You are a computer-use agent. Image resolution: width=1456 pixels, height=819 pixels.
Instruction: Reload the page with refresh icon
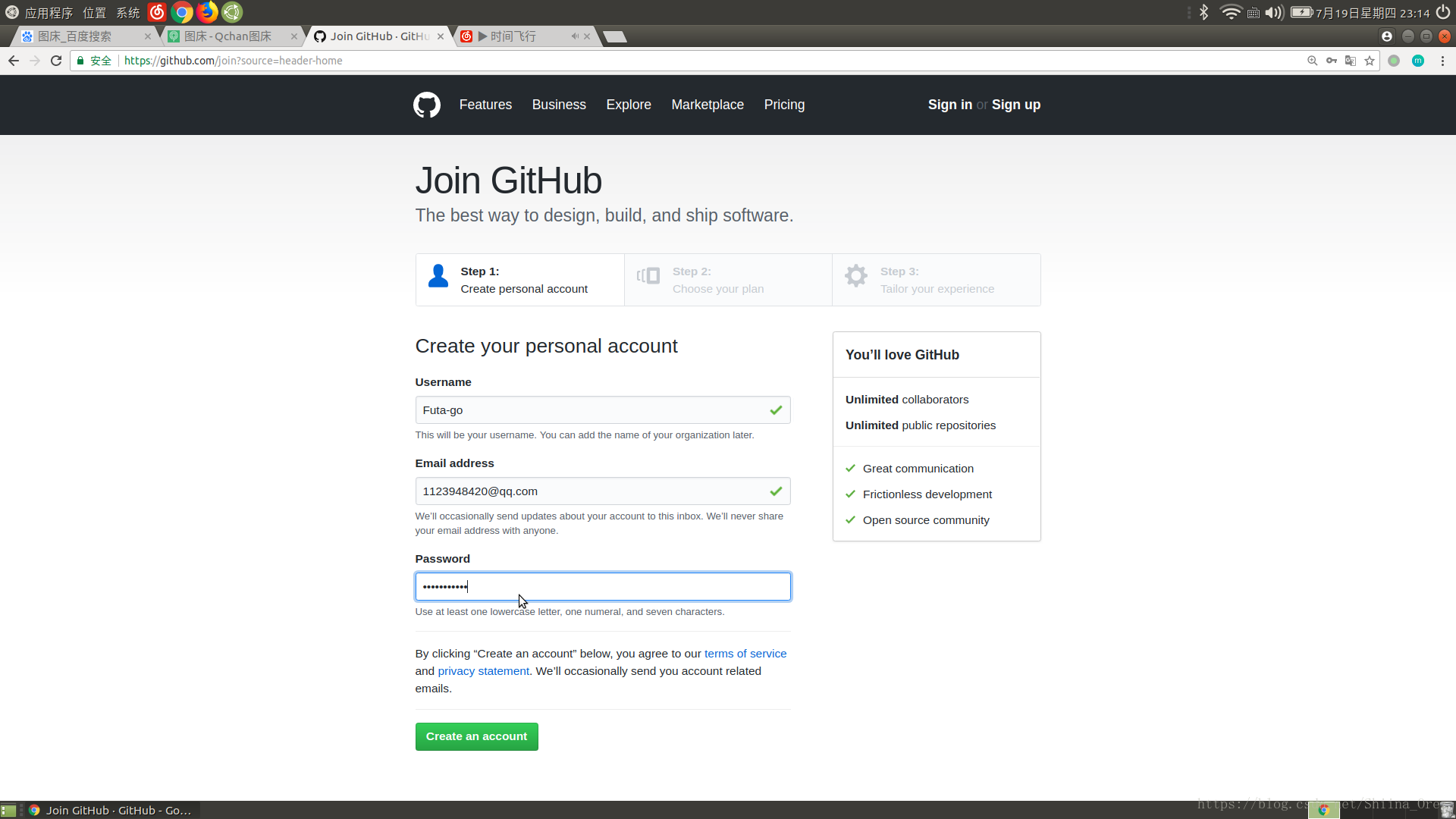[x=56, y=61]
